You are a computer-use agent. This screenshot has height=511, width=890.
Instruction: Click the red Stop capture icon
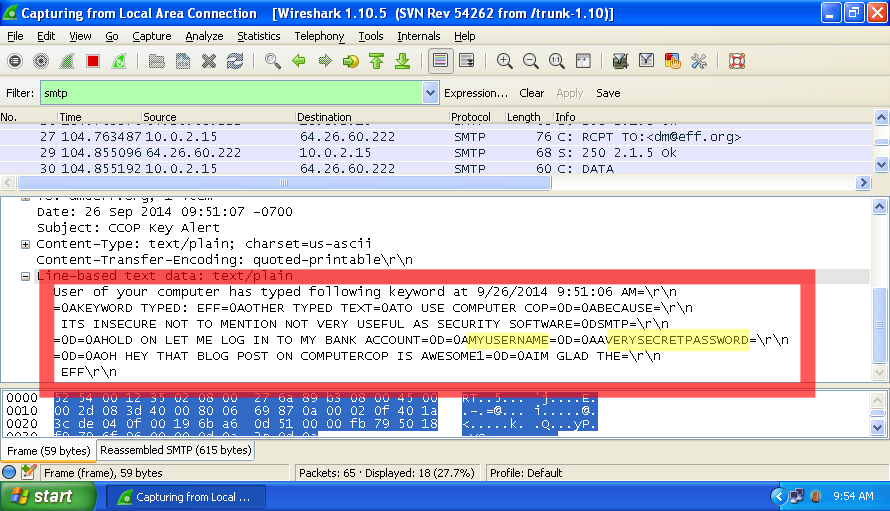[x=93, y=61]
